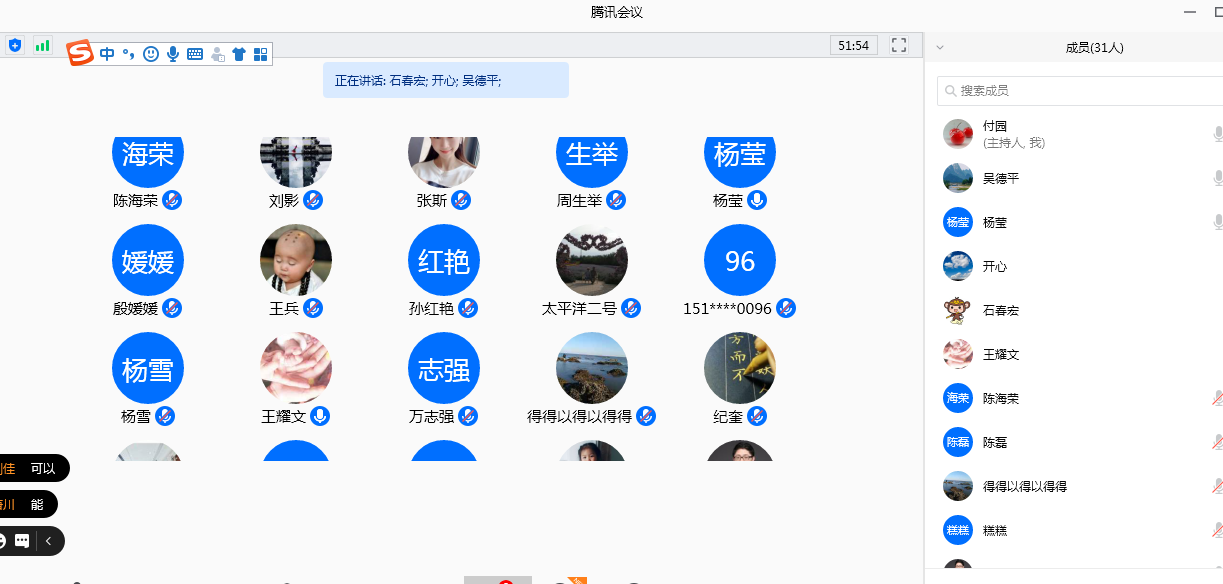Toggle 中 Chinese/English input mode
The width and height of the screenshot is (1223, 584).
tap(107, 54)
